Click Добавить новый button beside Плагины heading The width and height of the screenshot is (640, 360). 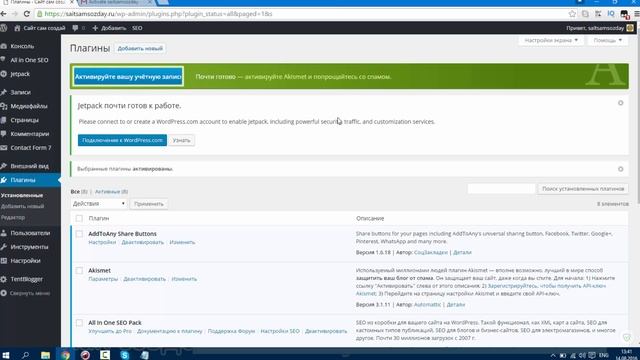click(x=140, y=49)
